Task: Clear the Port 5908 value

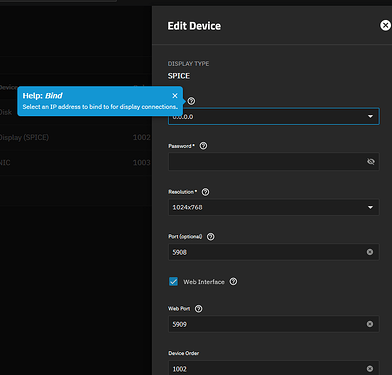Action: [x=370, y=252]
